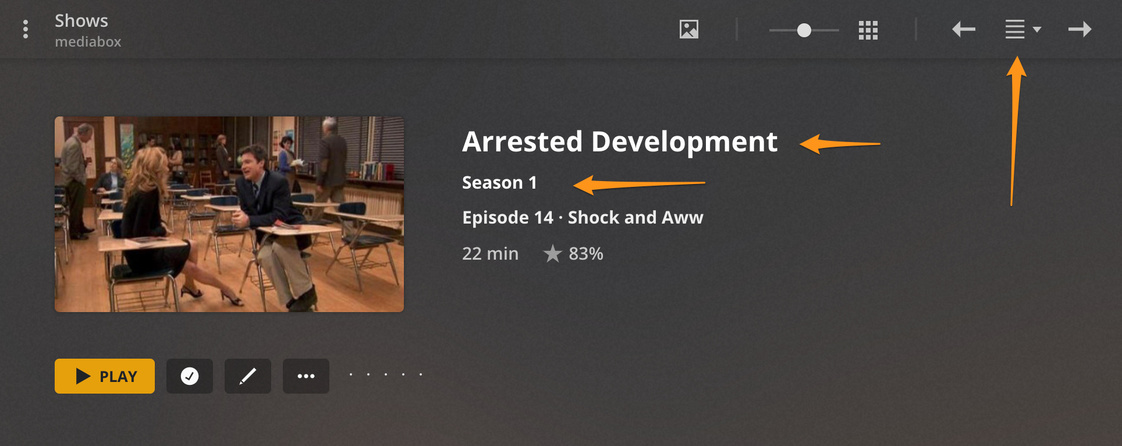
Task: Click the episode thumbnail image
Action: [x=229, y=214]
